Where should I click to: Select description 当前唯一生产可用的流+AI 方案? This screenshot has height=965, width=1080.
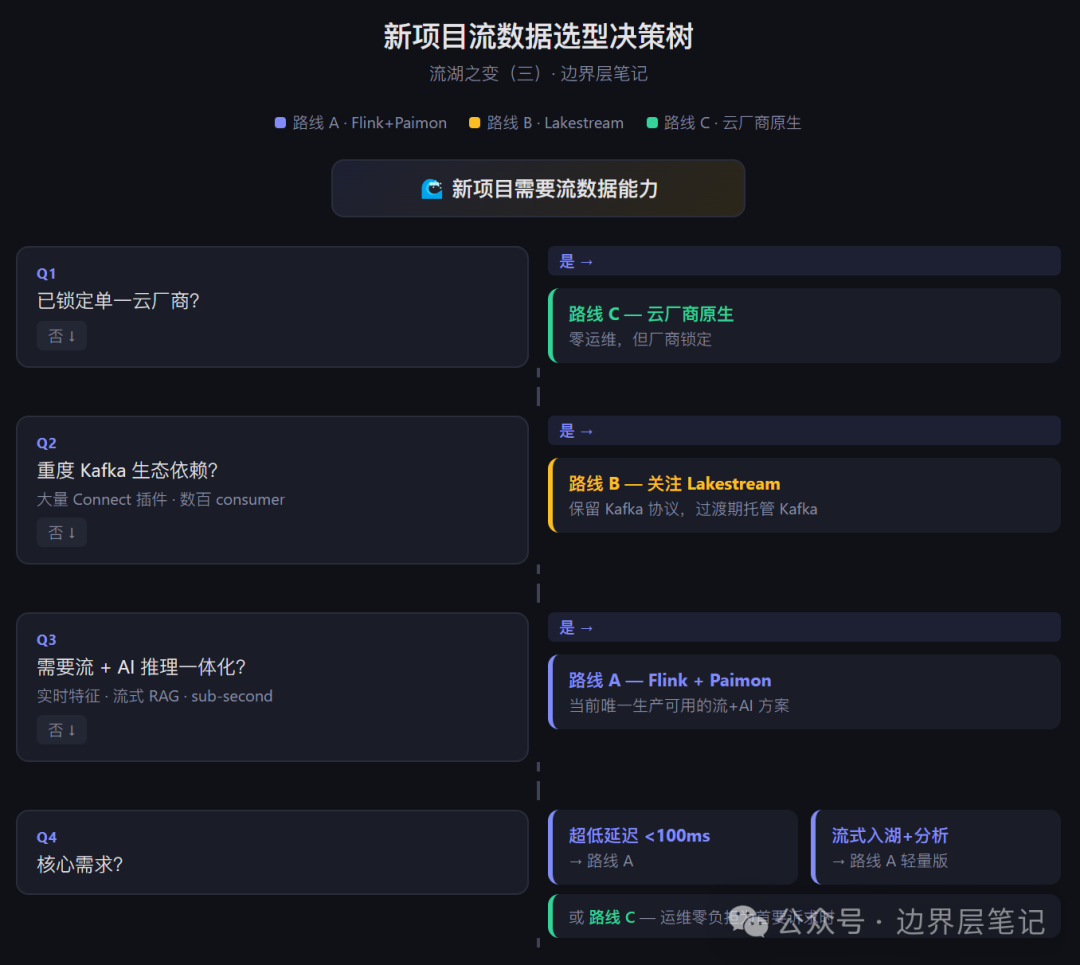click(x=678, y=705)
